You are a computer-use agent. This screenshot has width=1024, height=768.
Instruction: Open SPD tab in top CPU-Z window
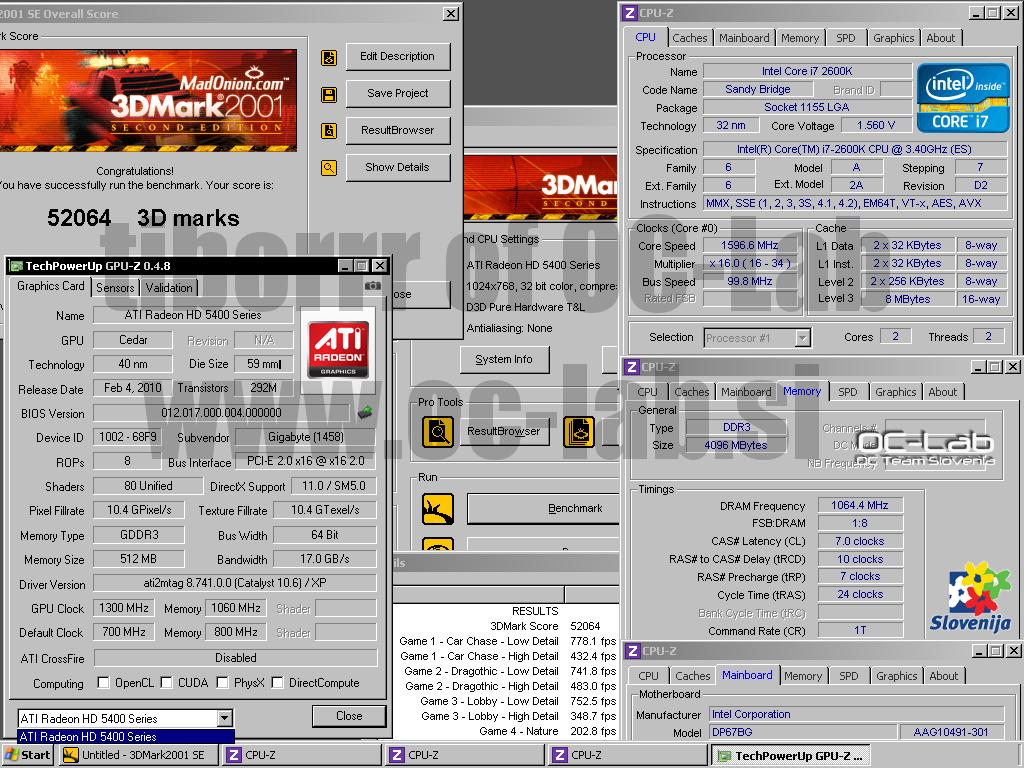click(x=846, y=38)
